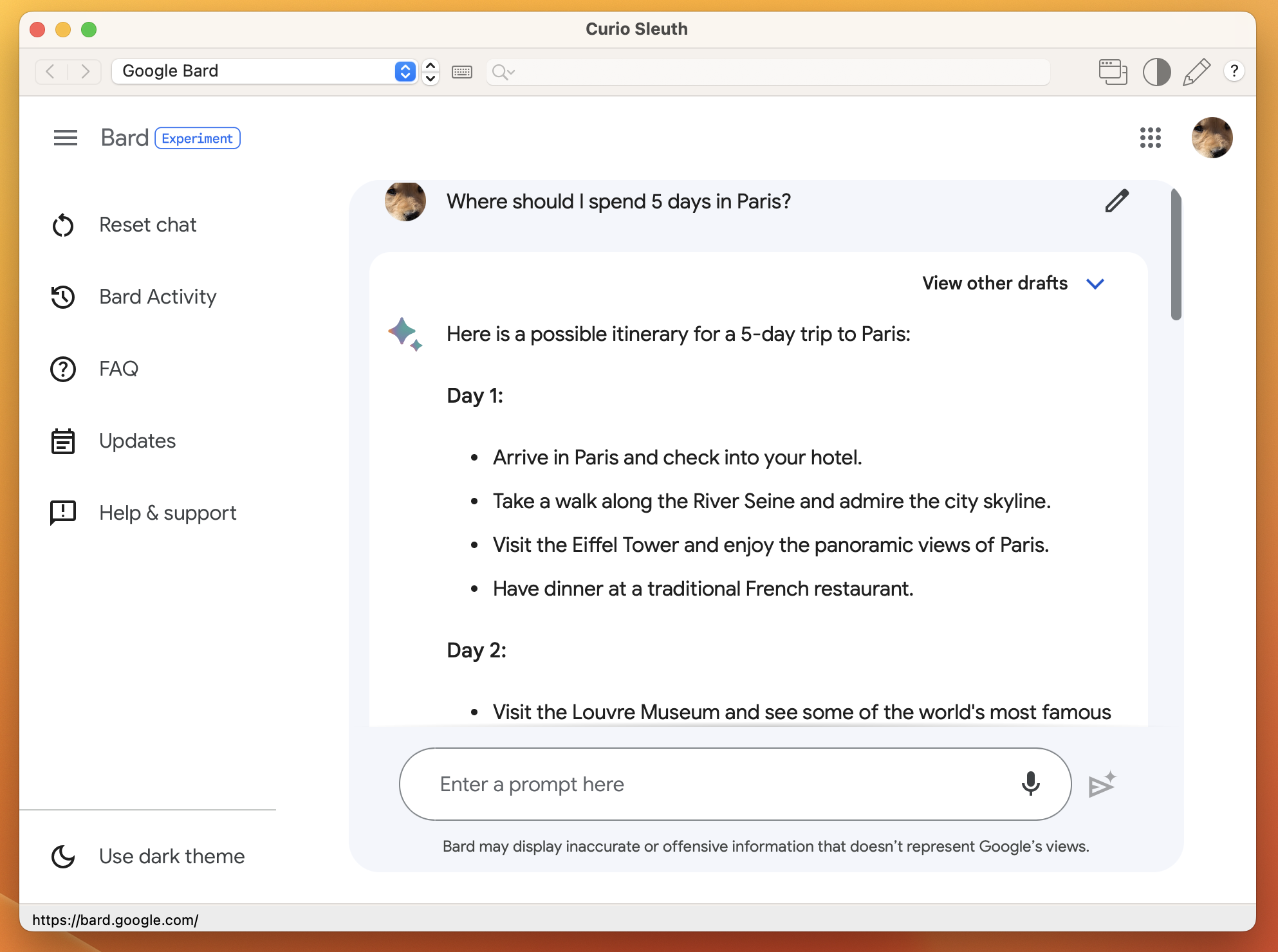Open the Google account profile picture
The height and width of the screenshot is (952, 1278).
tap(1212, 138)
